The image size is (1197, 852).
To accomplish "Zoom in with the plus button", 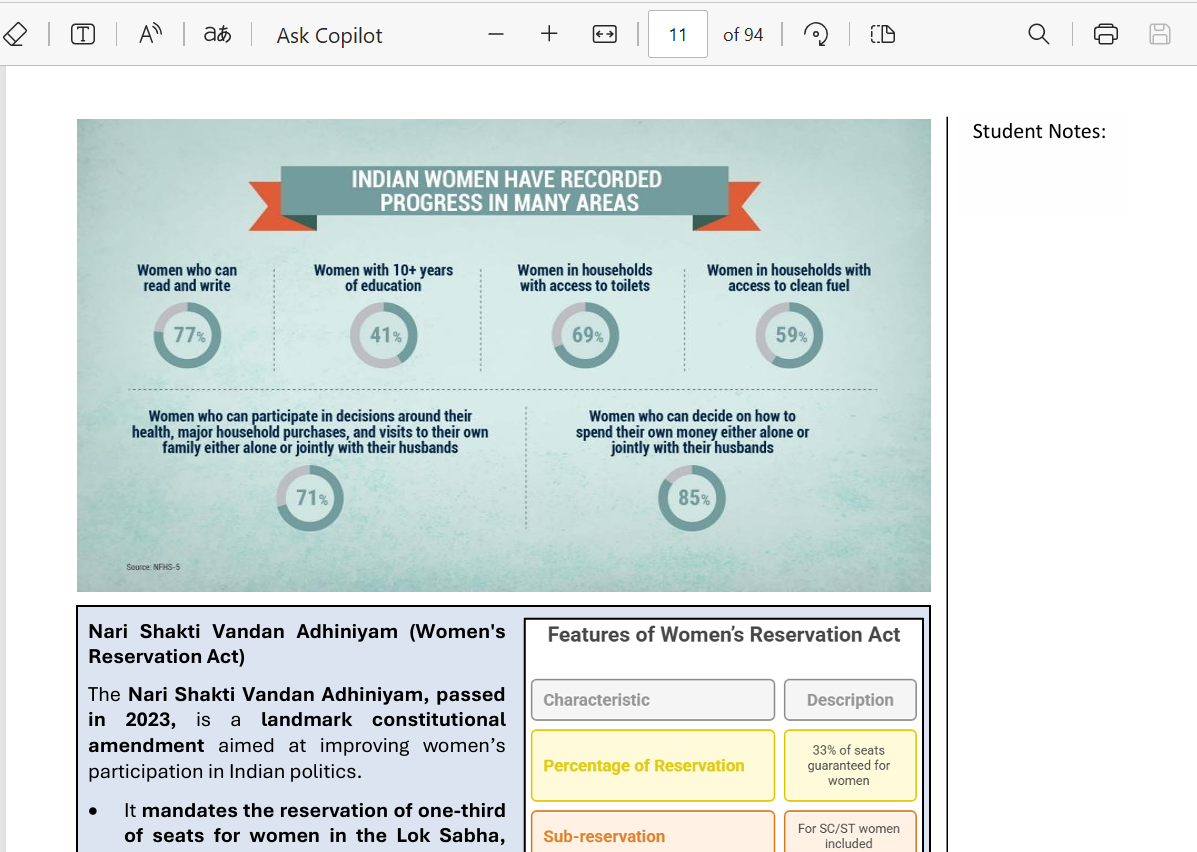I will pos(549,35).
